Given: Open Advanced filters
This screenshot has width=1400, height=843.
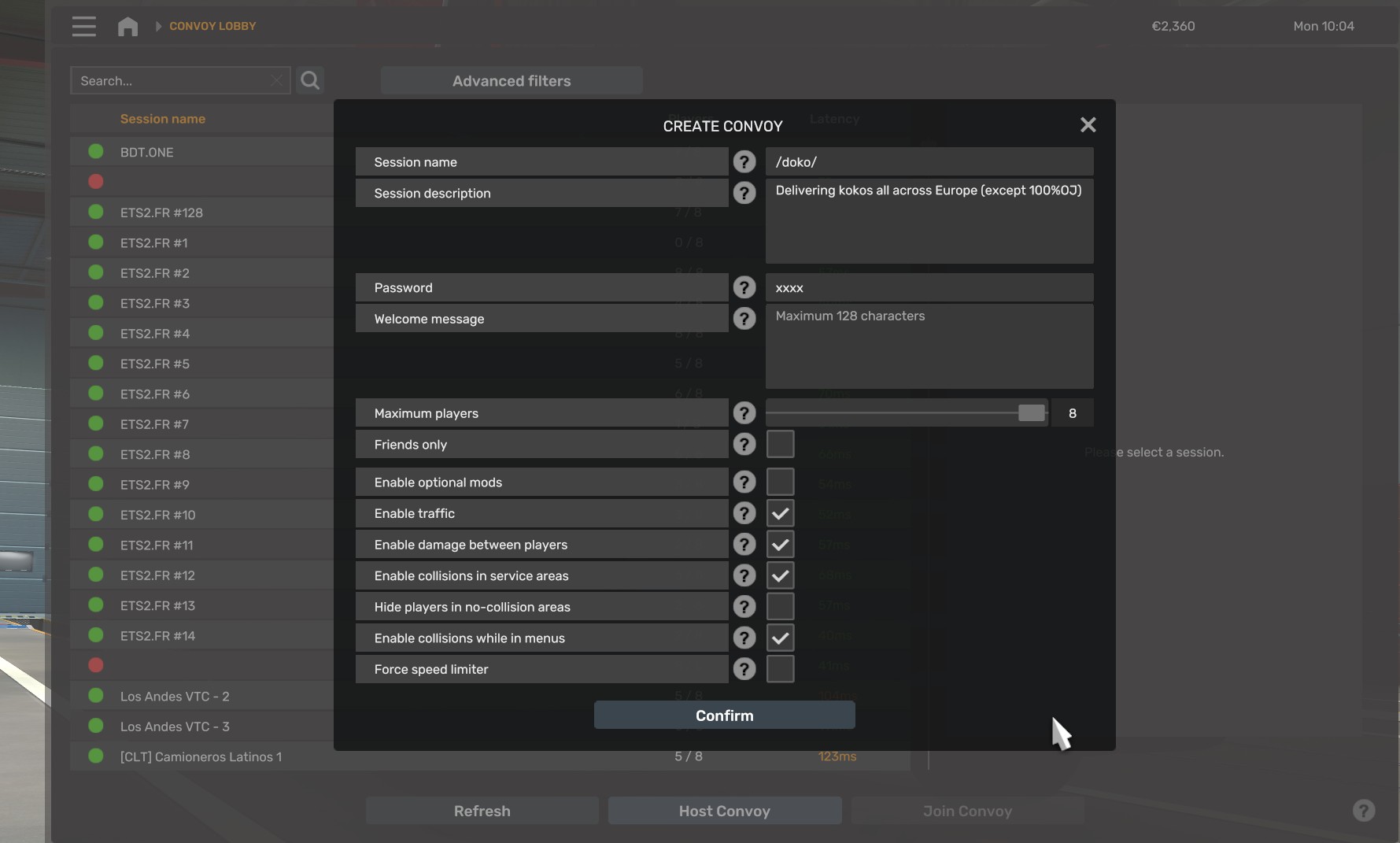Looking at the screenshot, I should pos(512,80).
